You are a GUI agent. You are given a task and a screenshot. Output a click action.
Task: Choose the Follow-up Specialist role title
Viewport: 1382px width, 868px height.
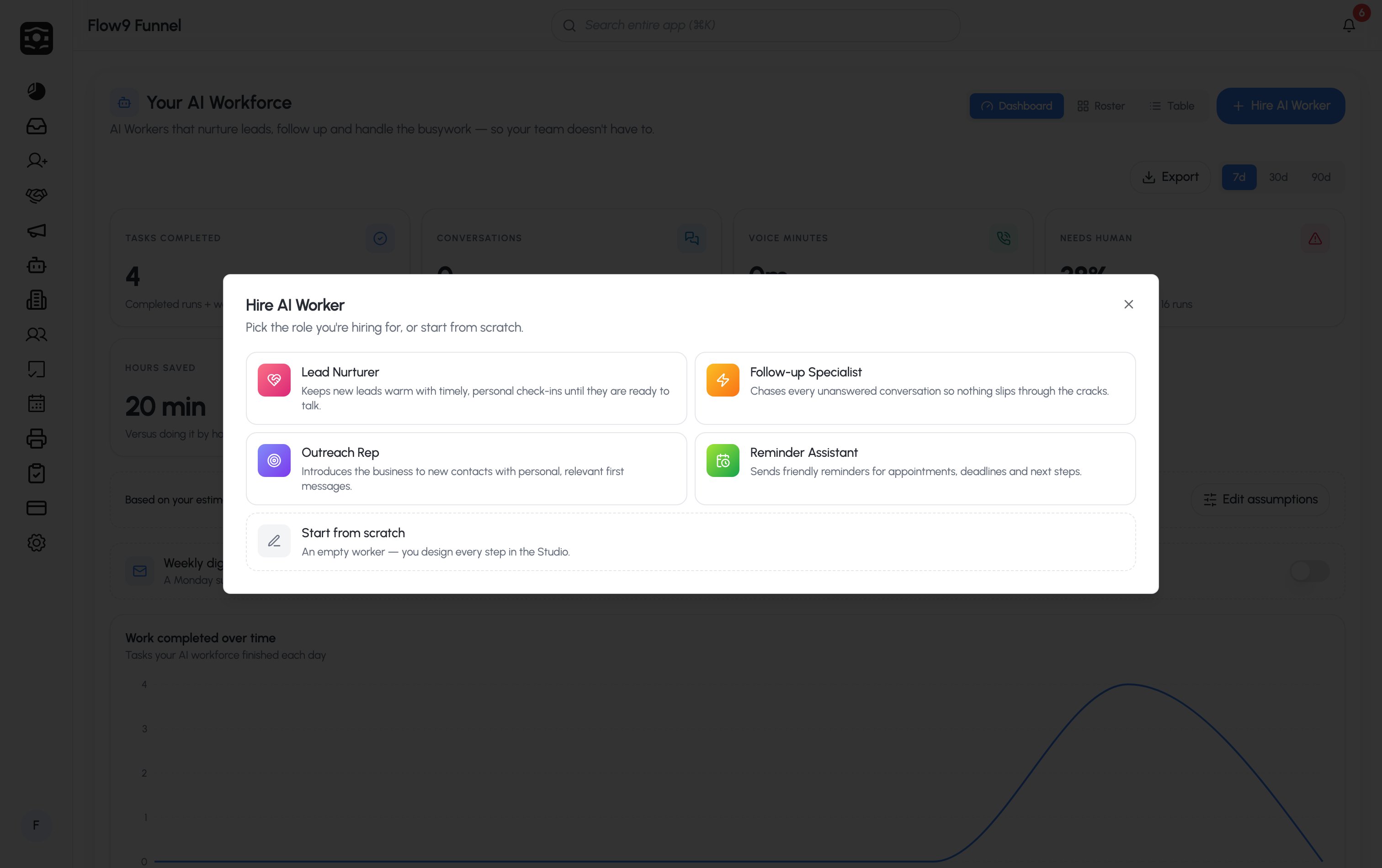806,372
